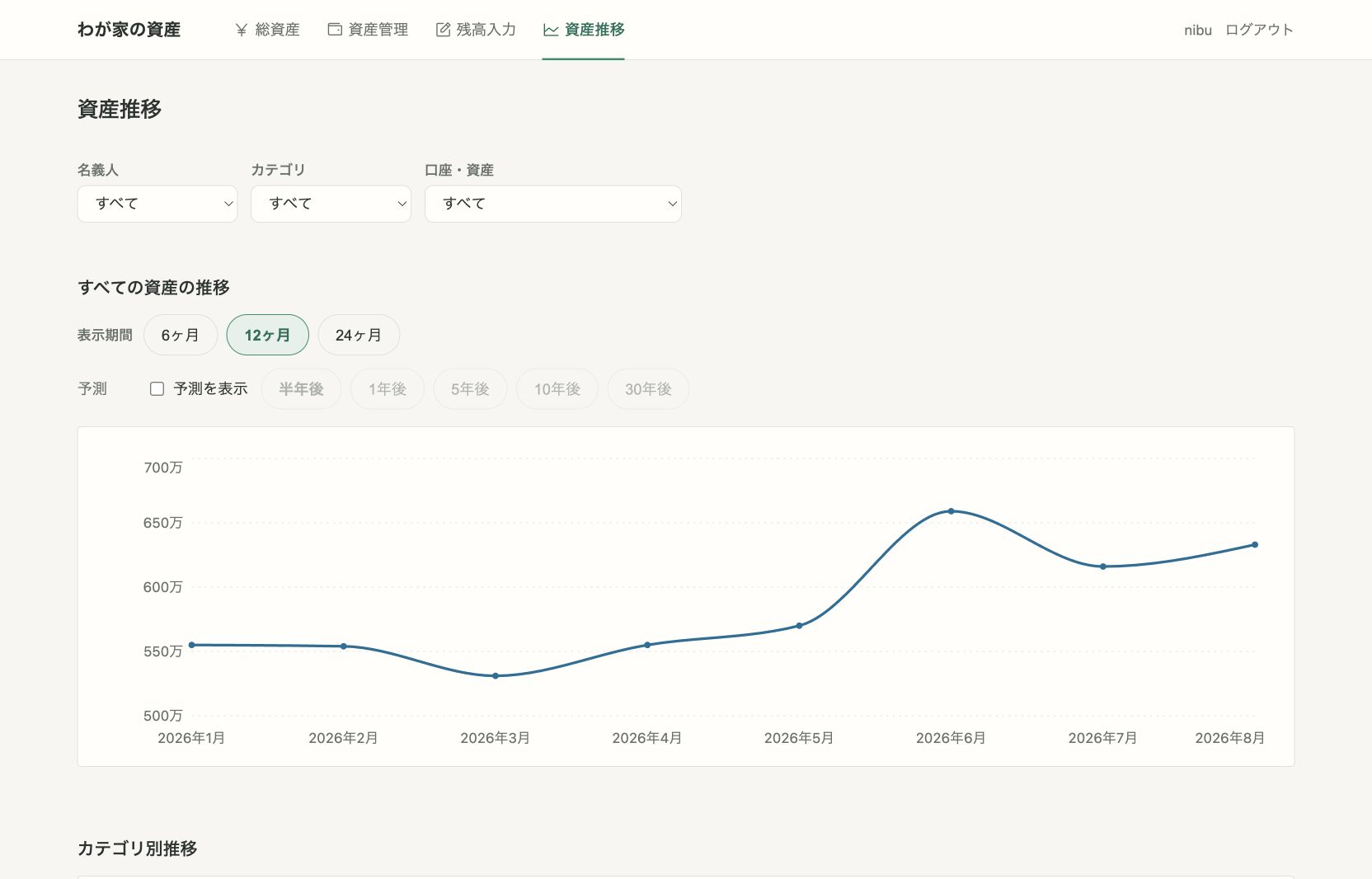The width and height of the screenshot is (1372, 879).
Task: Click the 2026年6月 peak data point
Action: pyautogui.click(x=951, y=511)
